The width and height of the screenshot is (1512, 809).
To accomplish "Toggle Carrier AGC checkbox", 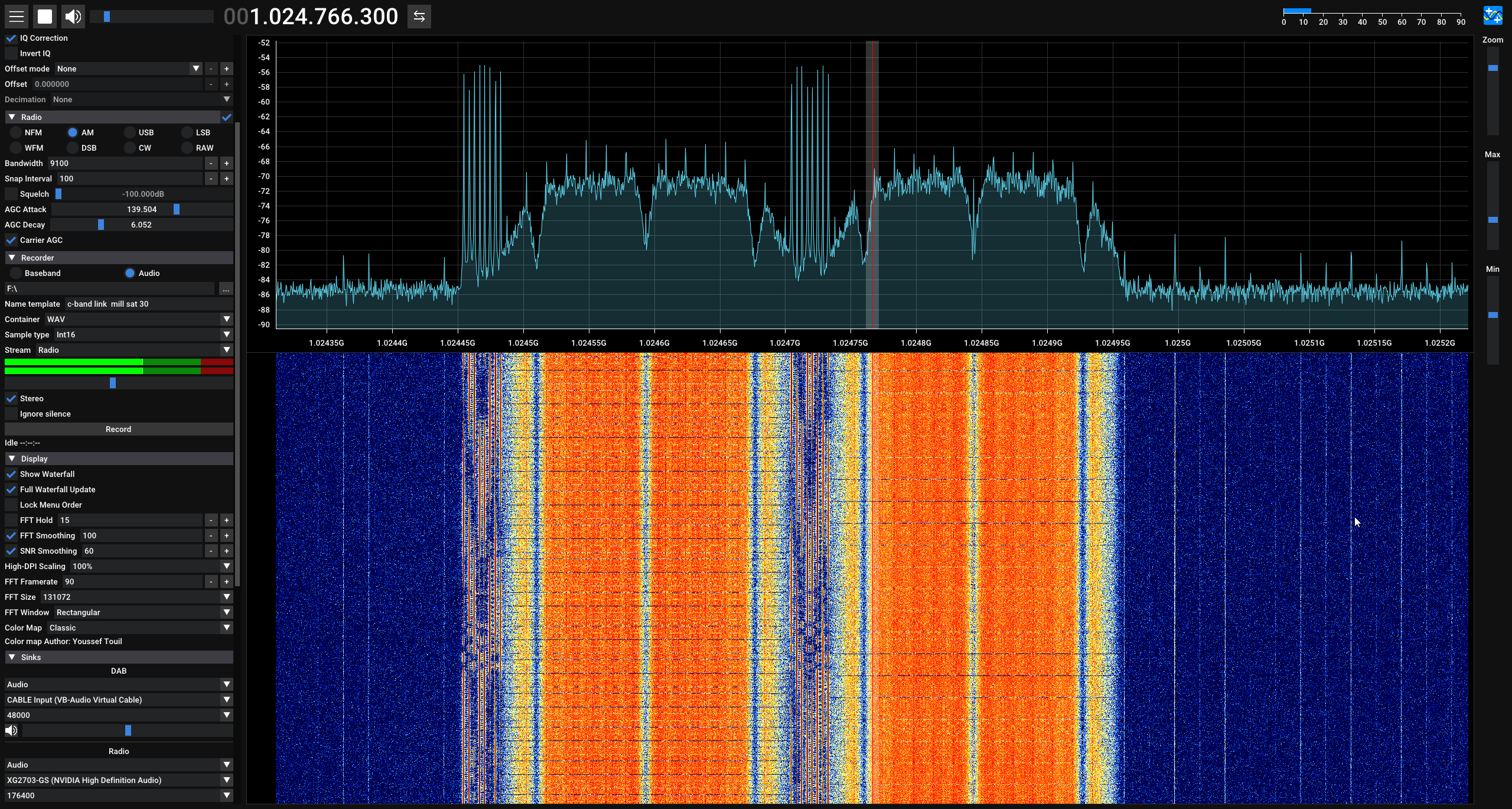I will (x=11, y=240).
